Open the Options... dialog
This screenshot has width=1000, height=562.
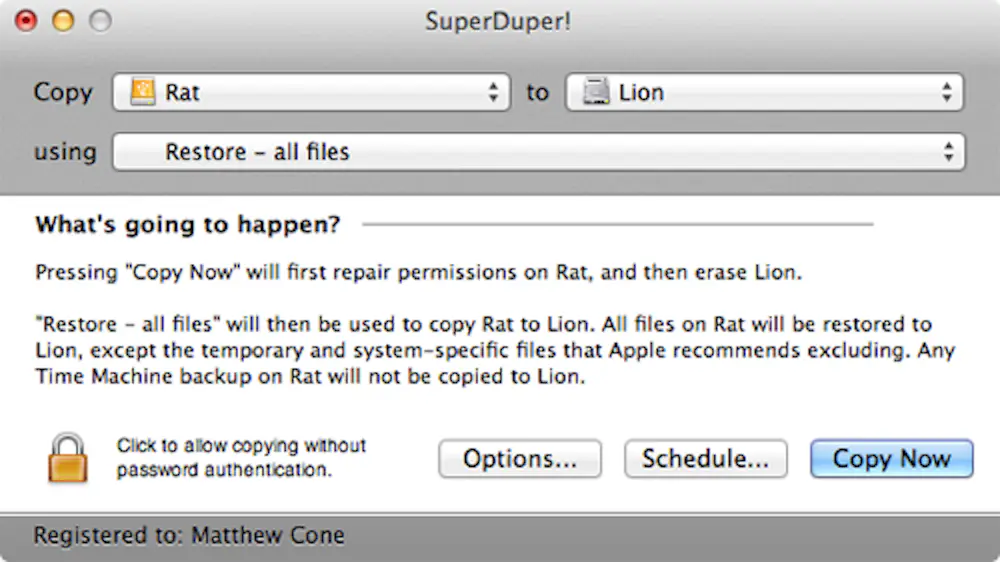click(520, 459)
